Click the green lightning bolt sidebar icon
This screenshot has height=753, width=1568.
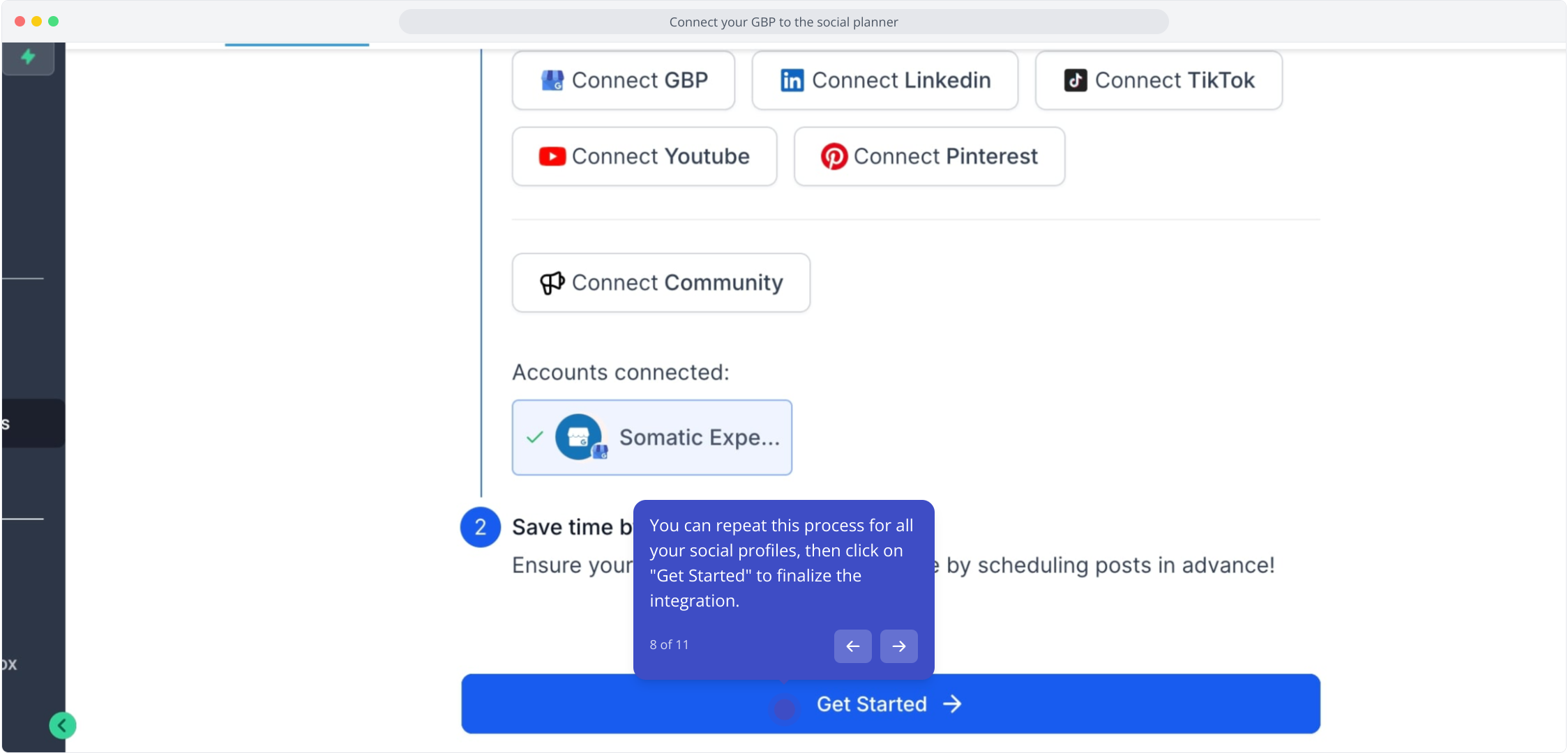pos(28,56)
